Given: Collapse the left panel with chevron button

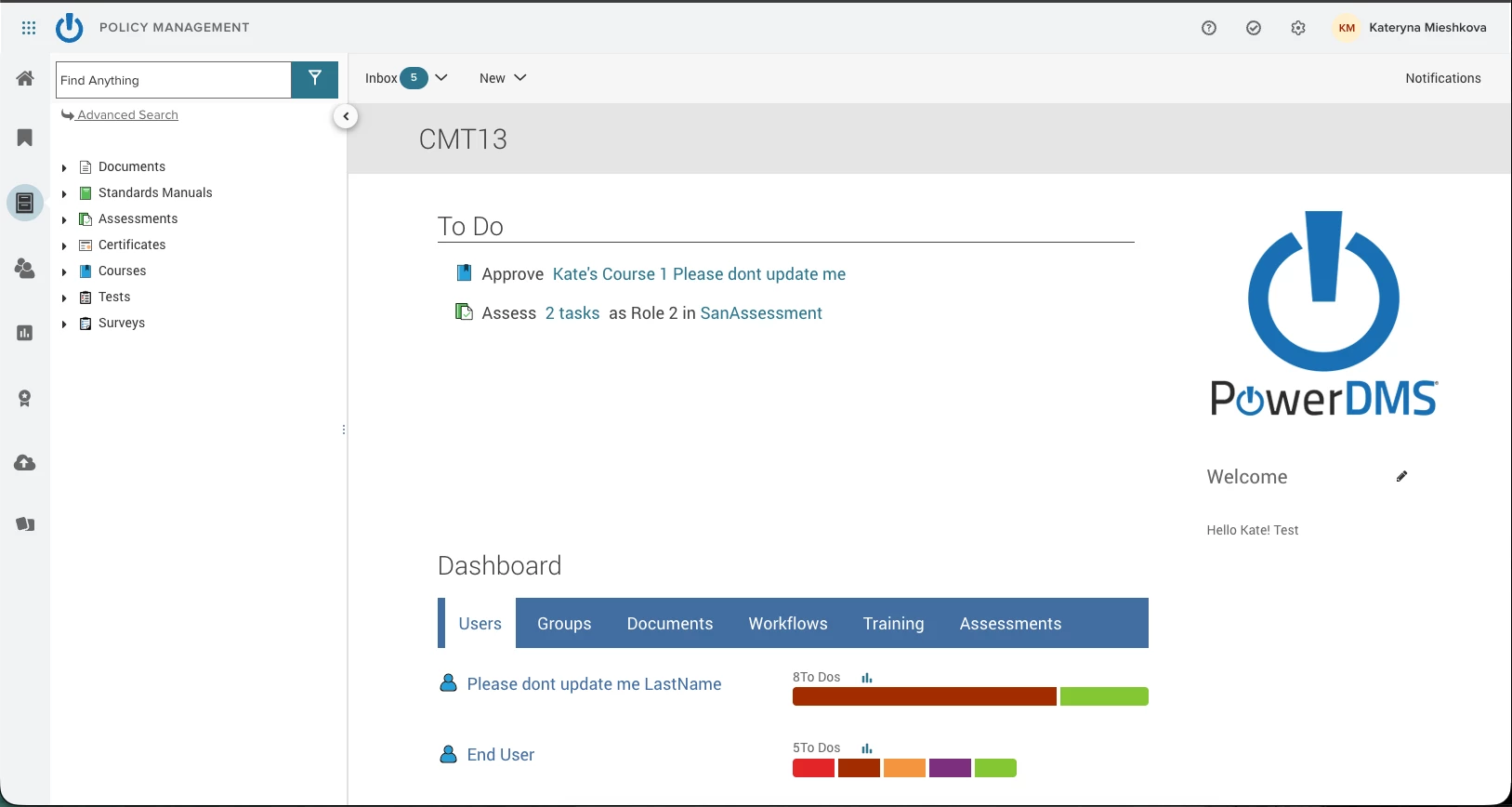Looking at the screenshot, I should click(346, 116).
